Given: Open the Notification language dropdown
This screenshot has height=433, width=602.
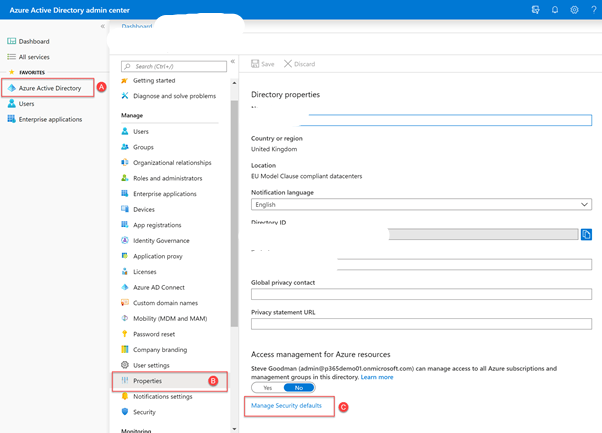Looking at the screenshot, I should [x=421, y=204].
